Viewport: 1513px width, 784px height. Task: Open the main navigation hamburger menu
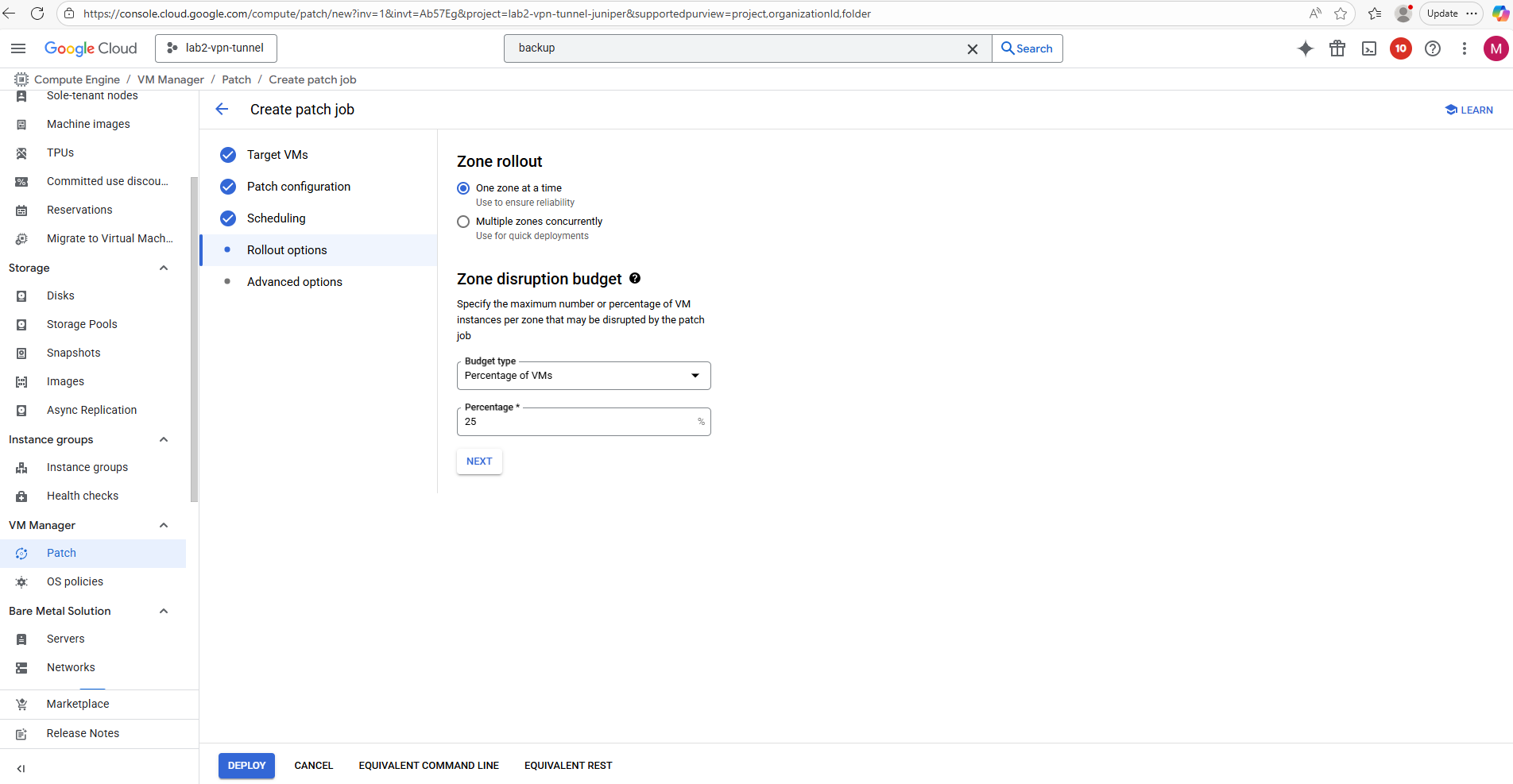tap(18, 48)
